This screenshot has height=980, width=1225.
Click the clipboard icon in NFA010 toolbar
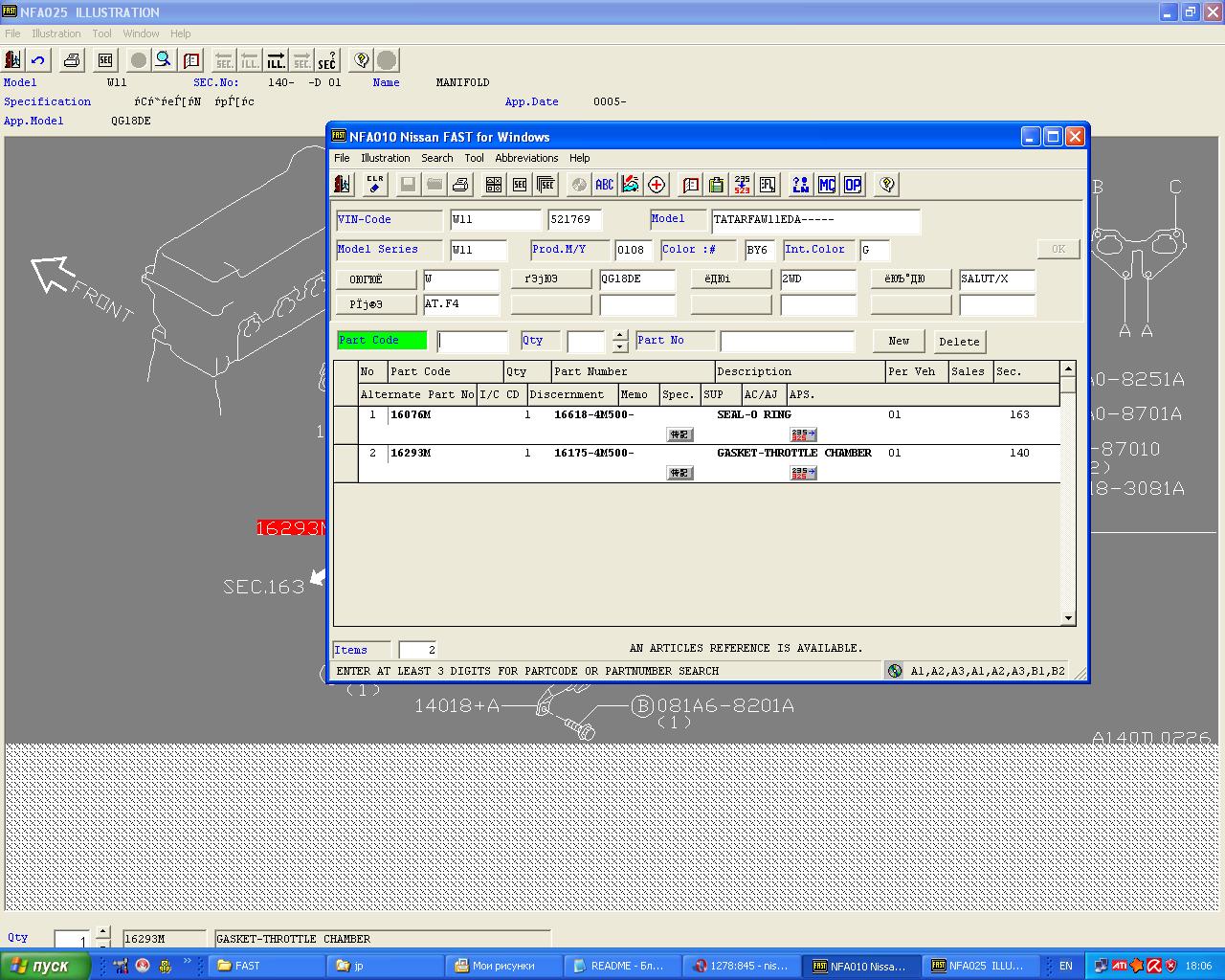point(717,185)
